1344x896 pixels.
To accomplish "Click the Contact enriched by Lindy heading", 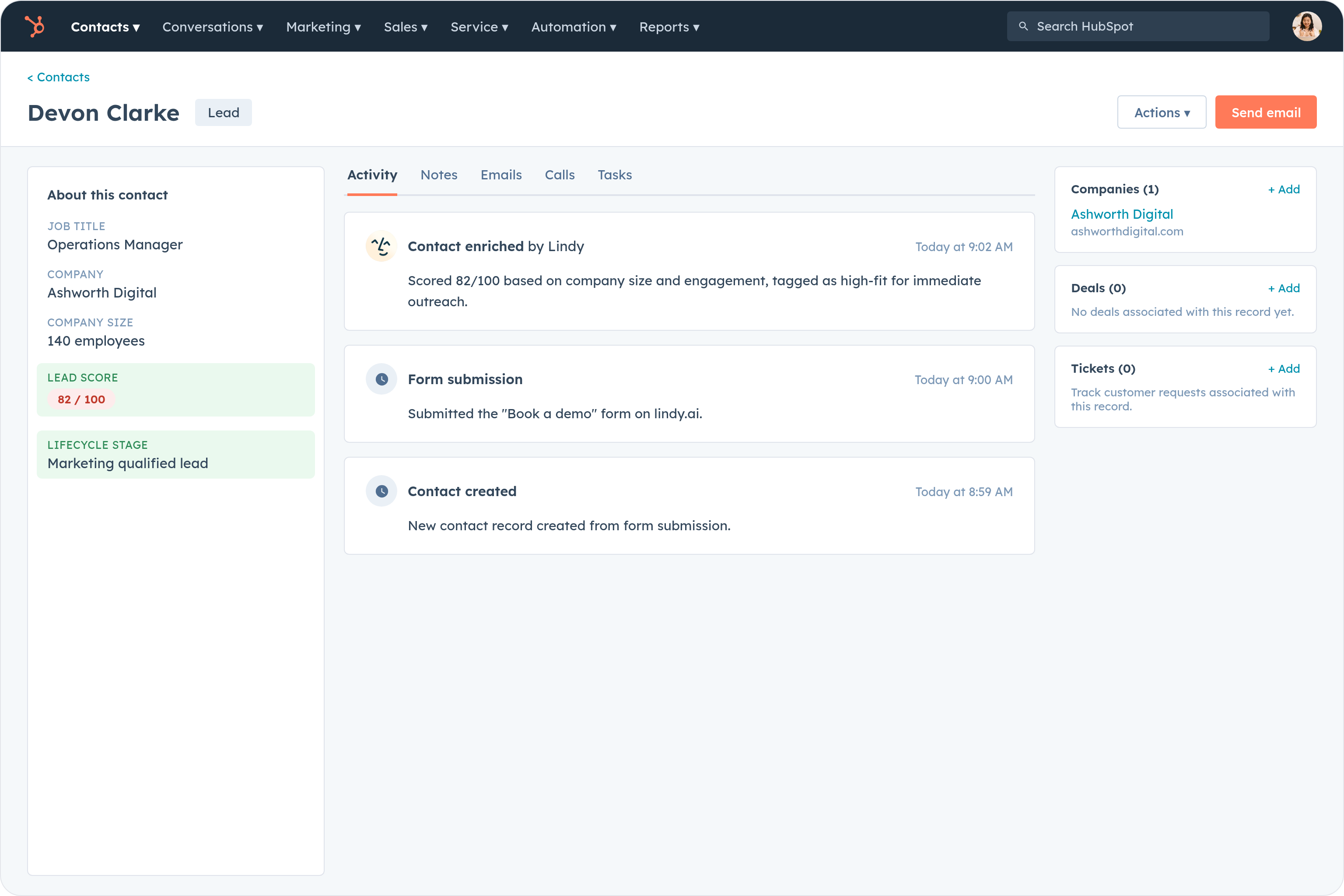I will point(495,246).
